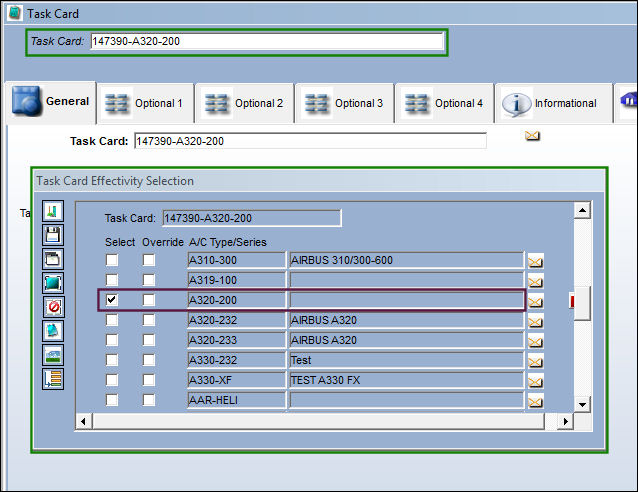Tick the Override checkbox for A320-200
This screenshot has width=638, height=492.
[149, 300]
